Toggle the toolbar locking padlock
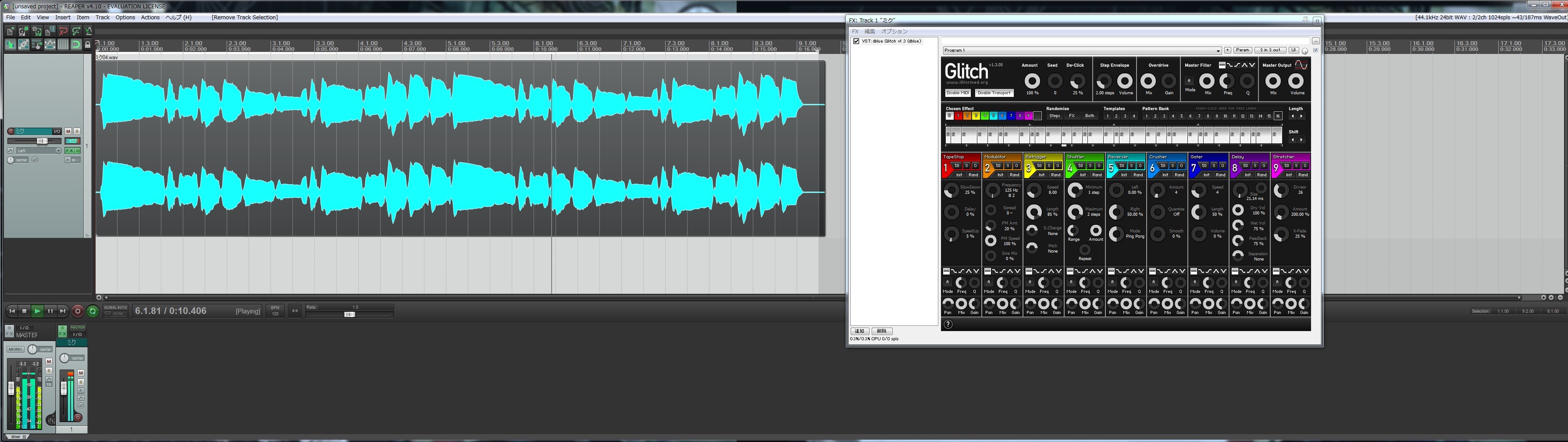The width and height of the screenshot is (1568, 442). [88, 44]
